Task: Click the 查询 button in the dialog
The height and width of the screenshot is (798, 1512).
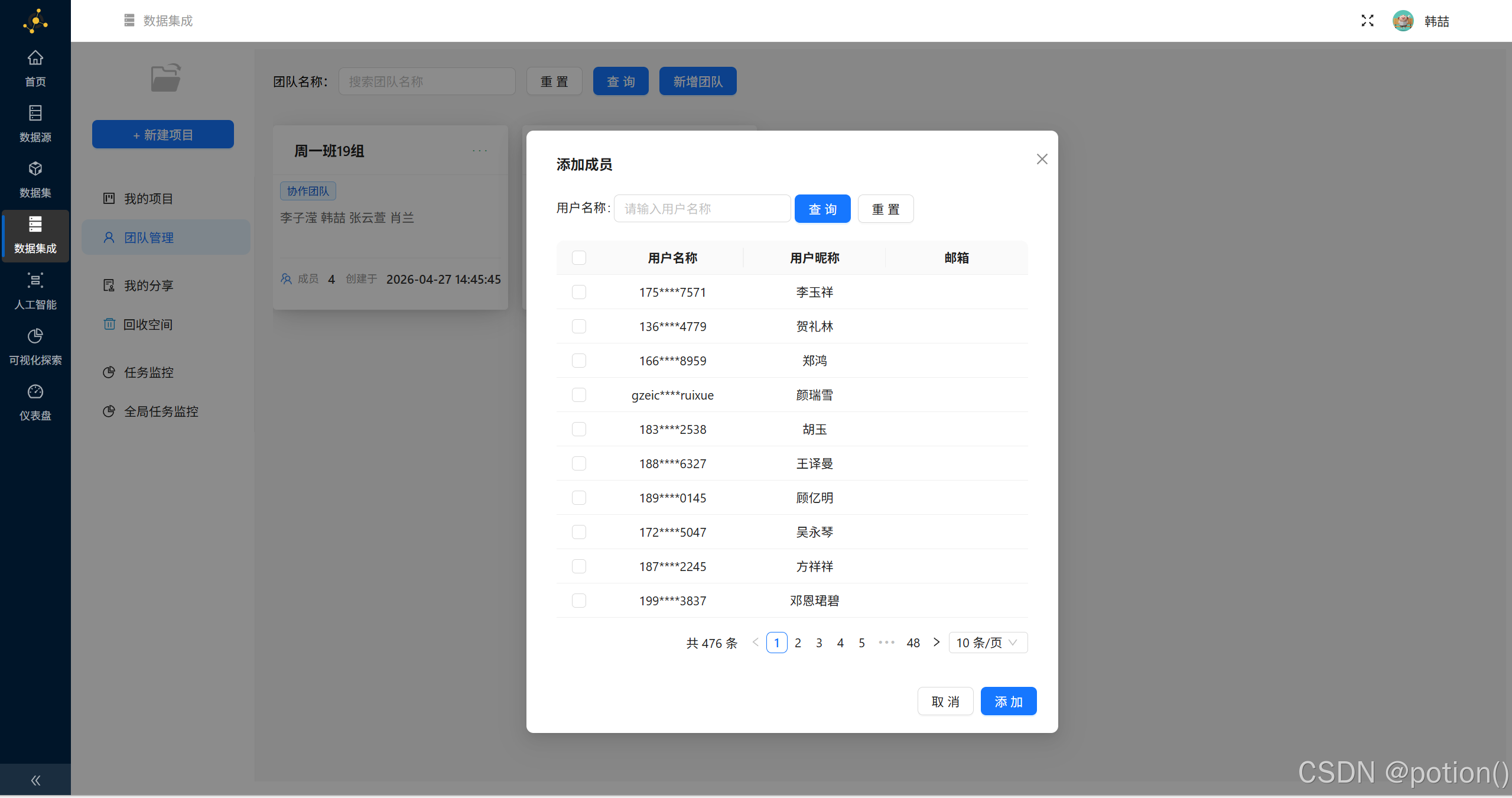Action: coord(822,208)
